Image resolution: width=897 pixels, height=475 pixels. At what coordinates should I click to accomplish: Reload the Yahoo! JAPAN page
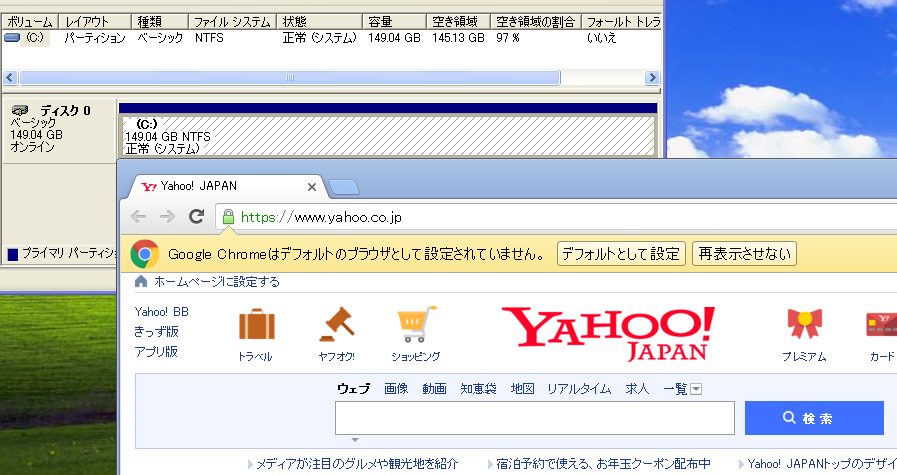(196, 216)
